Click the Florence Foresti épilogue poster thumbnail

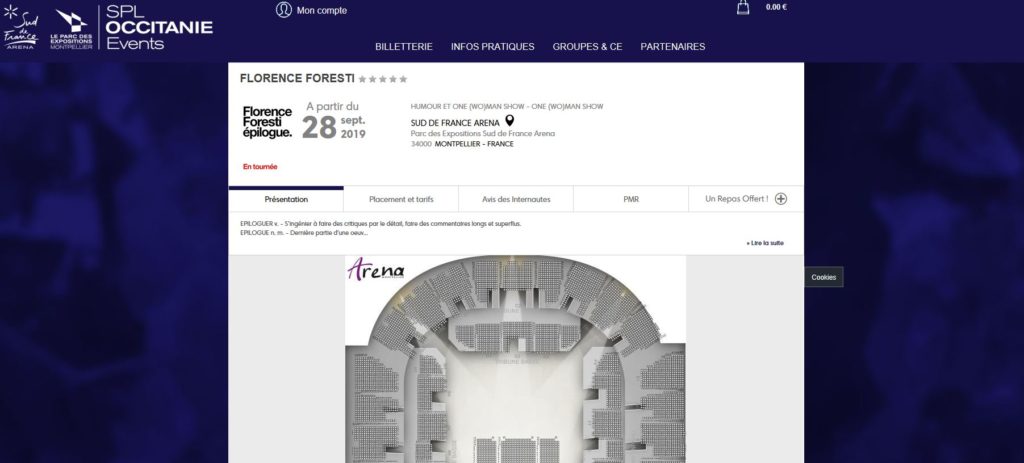pyautogui.click(x=267, y=122)
